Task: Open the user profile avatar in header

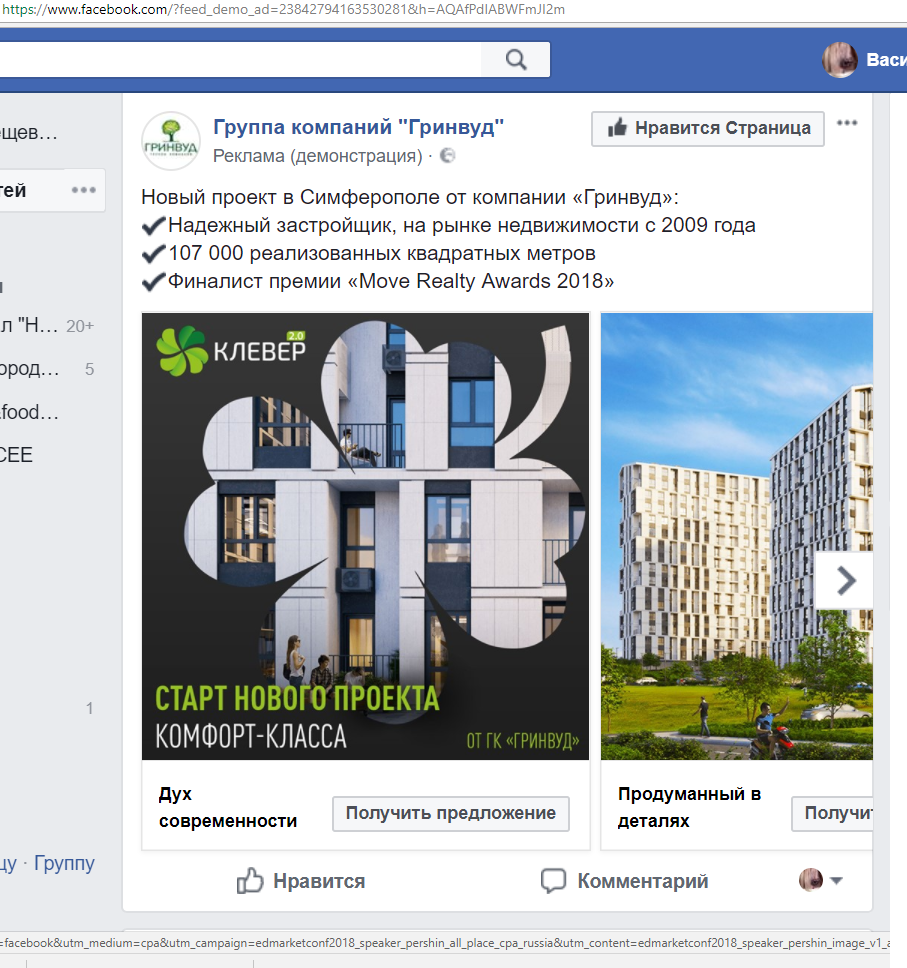Action: (840, 60)
